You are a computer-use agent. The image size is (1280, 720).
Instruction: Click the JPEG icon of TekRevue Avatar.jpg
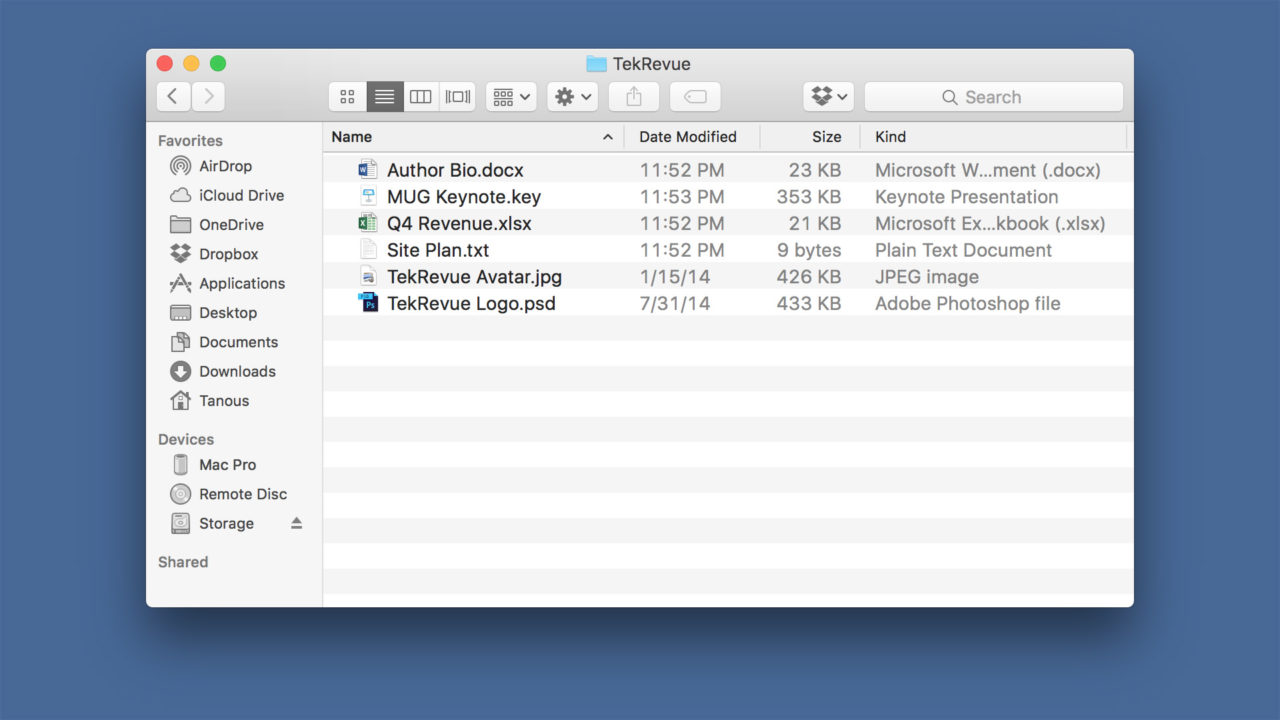click(368, 277)
